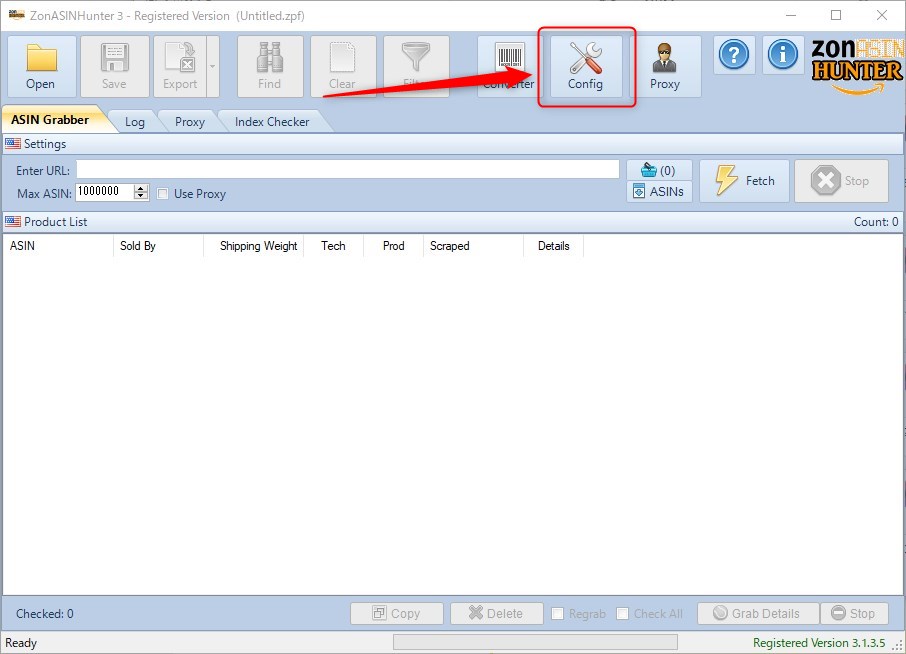The height and width of the screenshot is (654, 906).
Task: Click the 'Ready' status text
Action: (x=21, y=642)
